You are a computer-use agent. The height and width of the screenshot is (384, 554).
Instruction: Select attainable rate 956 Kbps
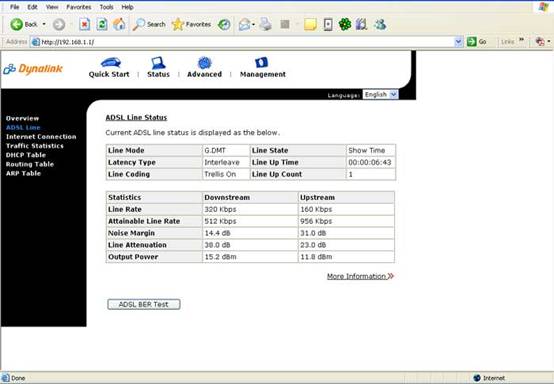(316, 221)
